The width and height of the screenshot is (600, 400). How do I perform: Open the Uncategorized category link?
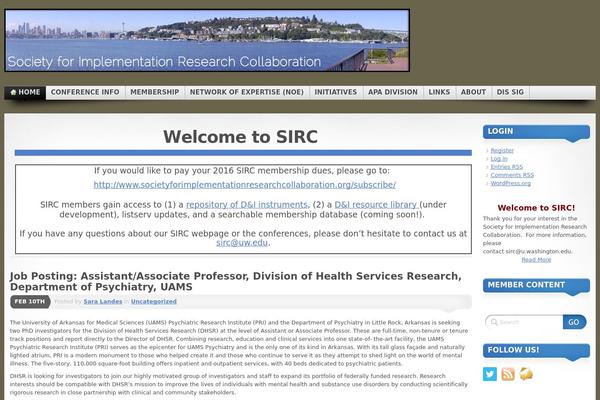[153, 302]
